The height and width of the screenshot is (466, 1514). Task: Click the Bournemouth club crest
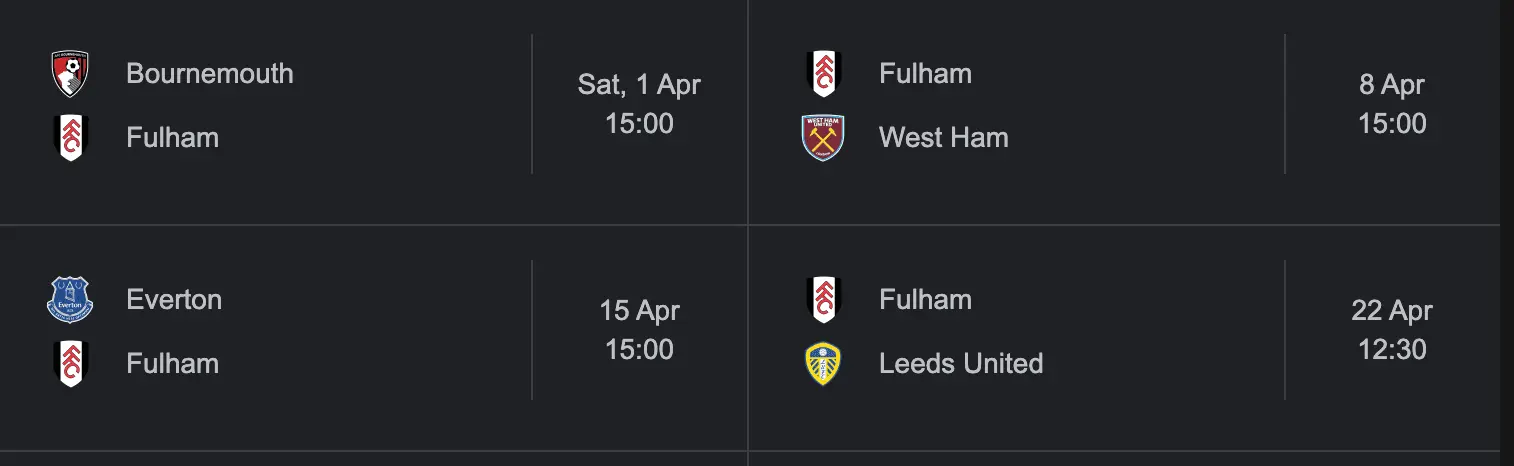71,74
